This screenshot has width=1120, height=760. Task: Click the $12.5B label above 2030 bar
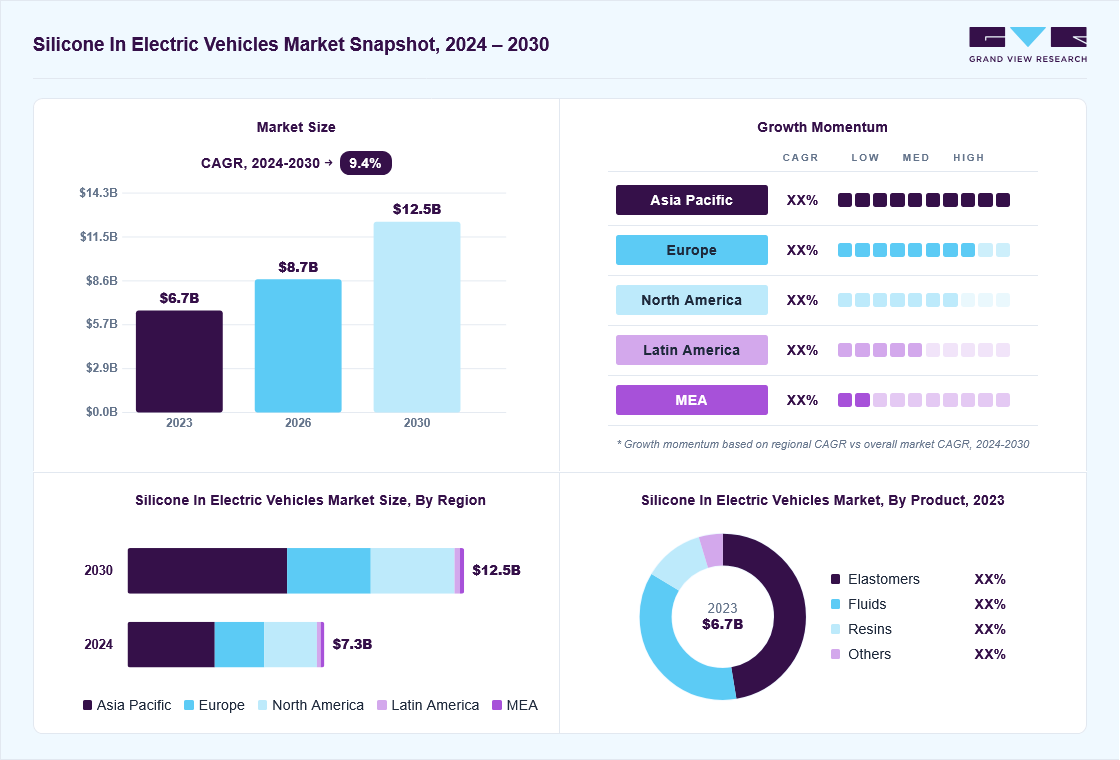[x=417, y=209]
